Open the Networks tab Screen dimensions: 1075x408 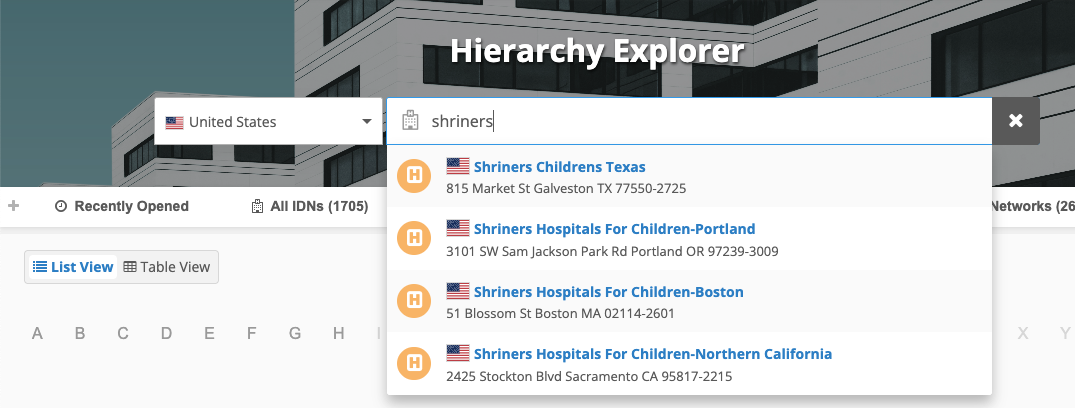pyautogui.click(x=1032, y=206)
